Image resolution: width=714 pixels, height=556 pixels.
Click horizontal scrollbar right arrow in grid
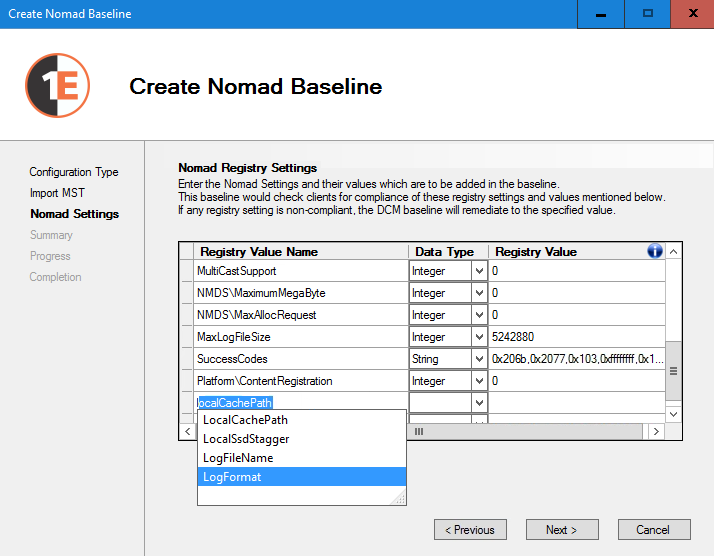656,432
